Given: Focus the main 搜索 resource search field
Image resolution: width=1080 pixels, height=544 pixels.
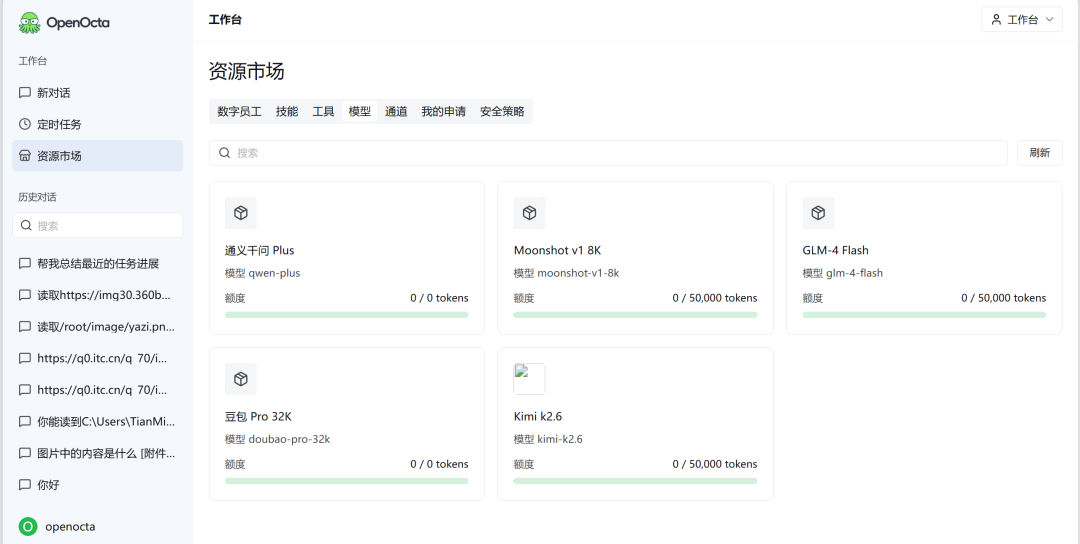Looking at the screenshot, I should click(608, 153).
